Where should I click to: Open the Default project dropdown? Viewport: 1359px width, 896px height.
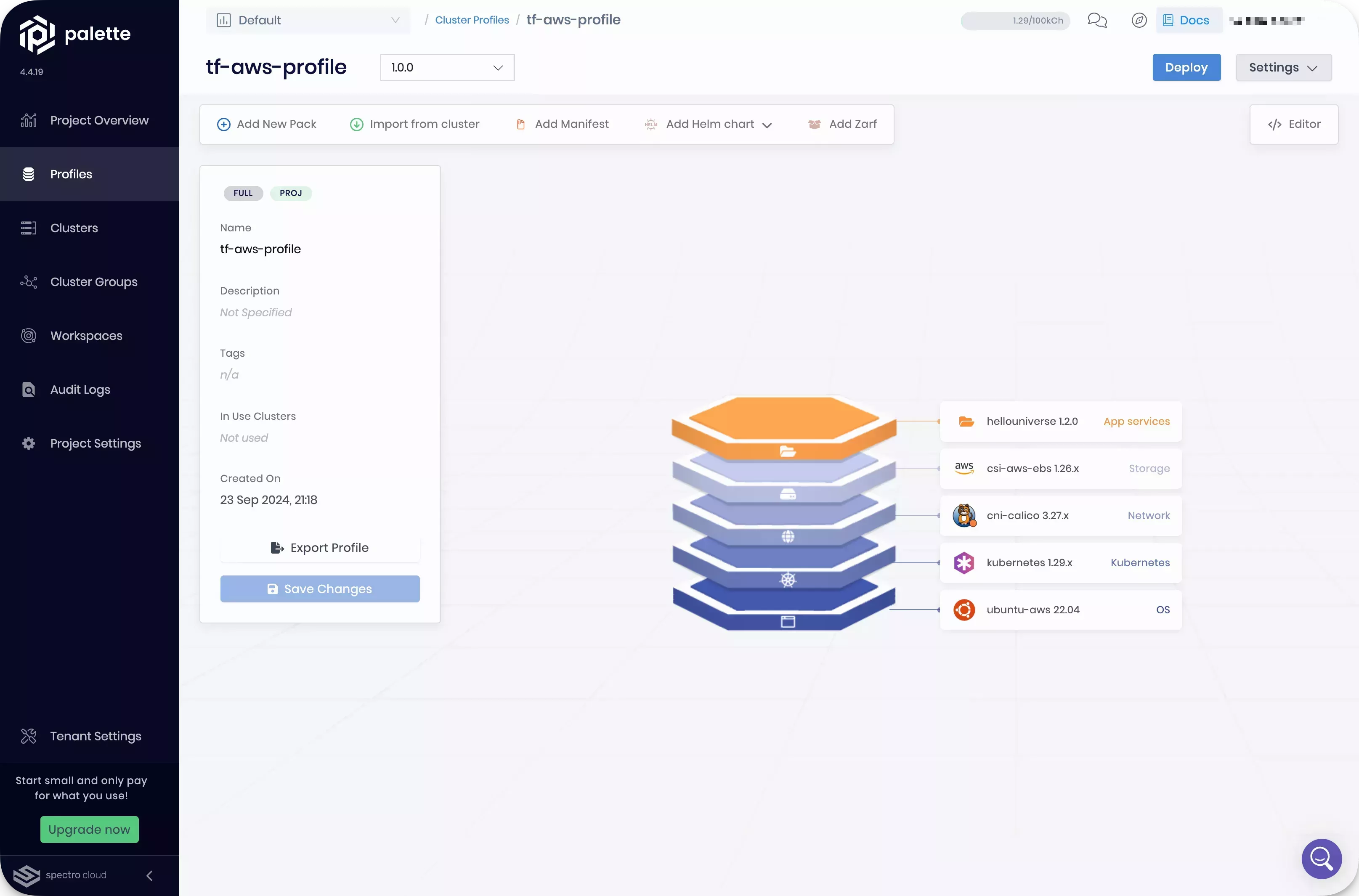coord(308,20)
